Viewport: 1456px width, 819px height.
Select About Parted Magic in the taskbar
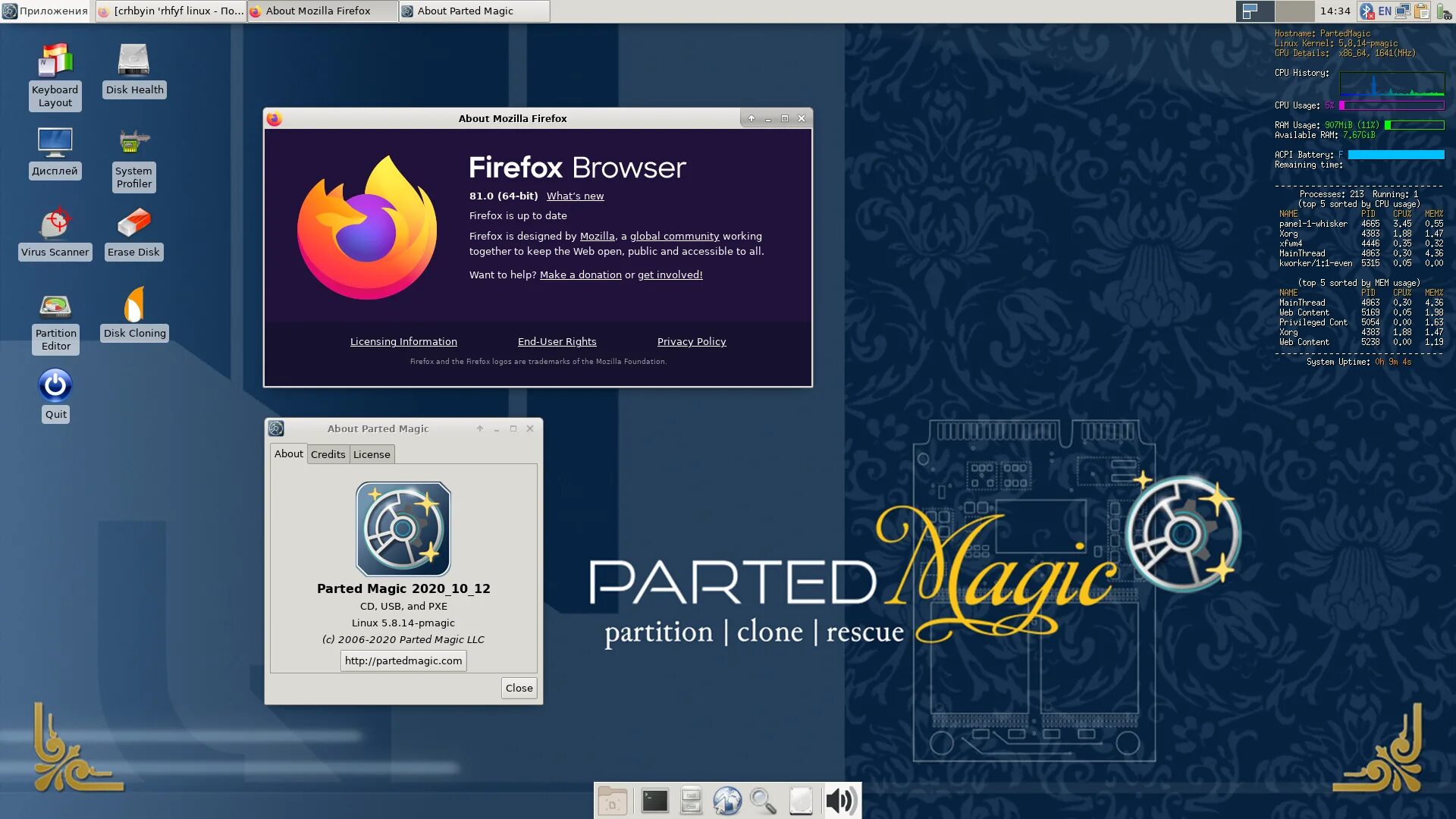point(475,11)
